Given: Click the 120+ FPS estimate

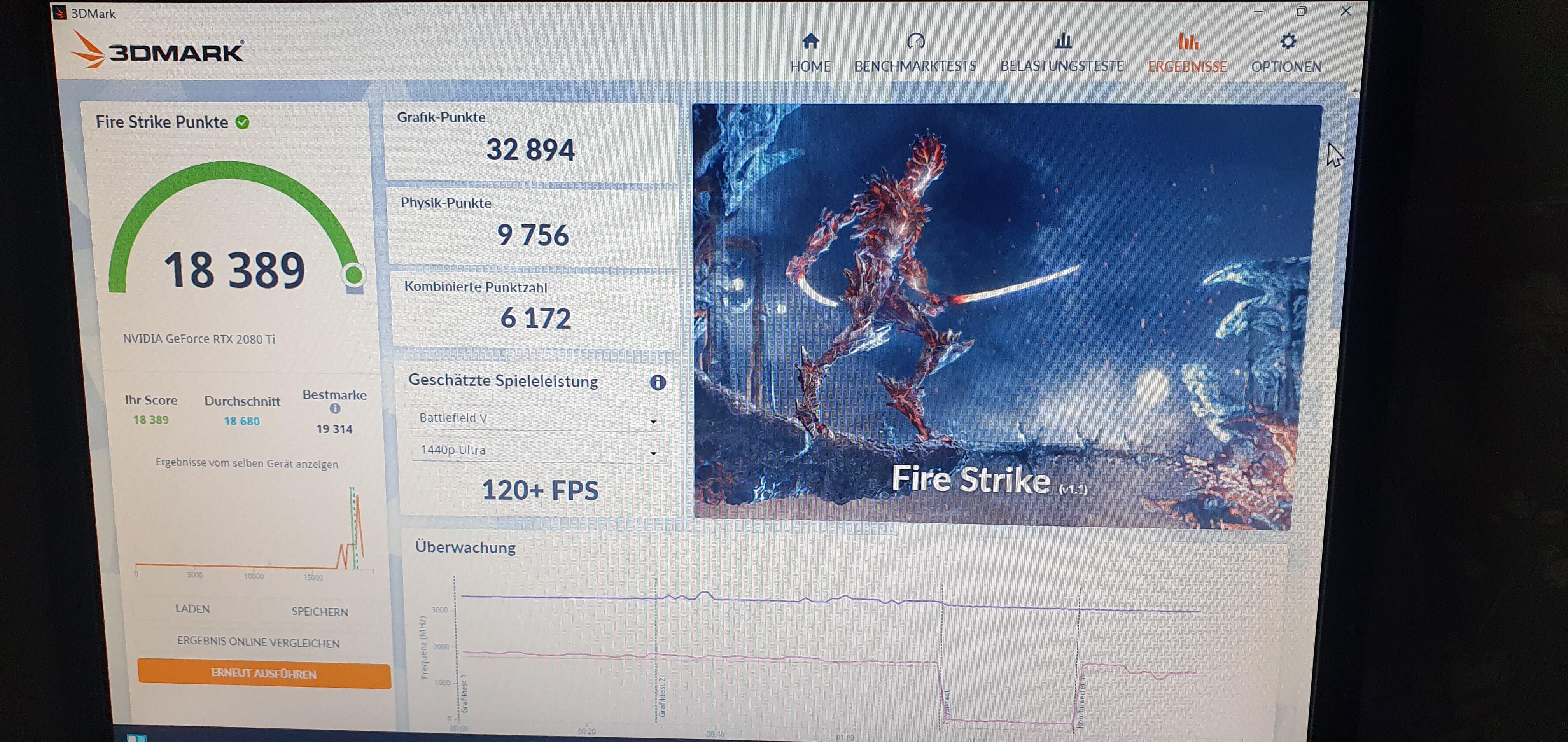Looking at the screenshot, I should [x=540, y=491].
